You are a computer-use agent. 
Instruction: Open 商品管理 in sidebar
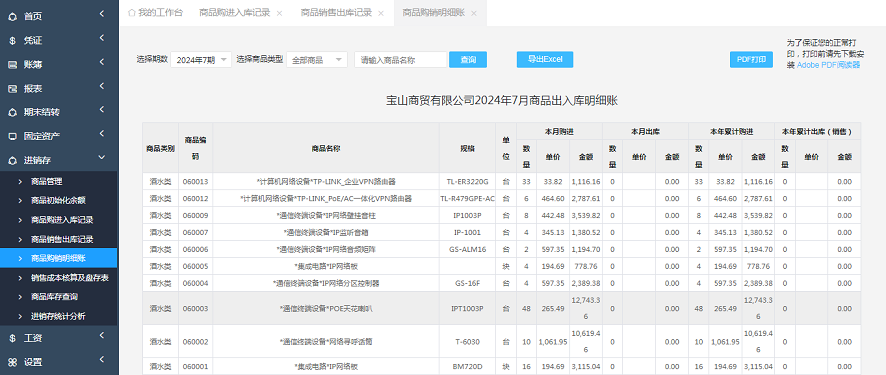tap(47, 182)
